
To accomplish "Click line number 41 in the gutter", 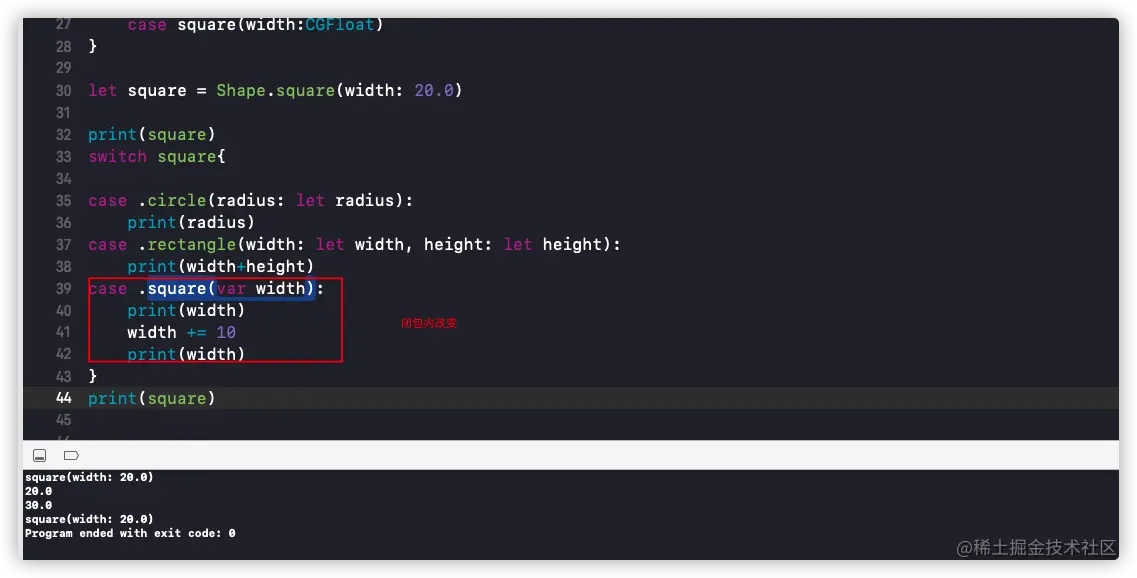I will click(x=64, y=332).
